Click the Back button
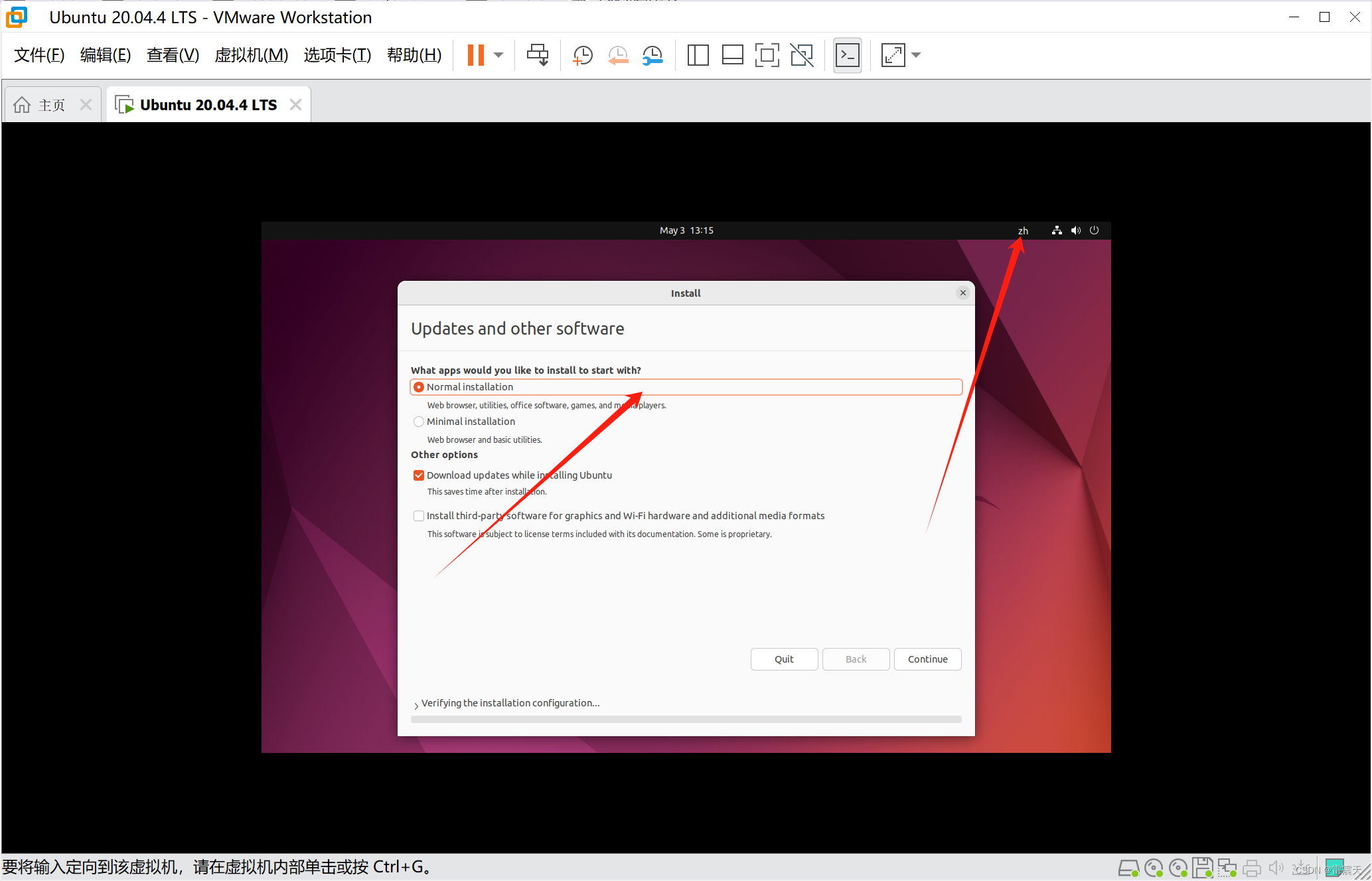 coord(856,659)
